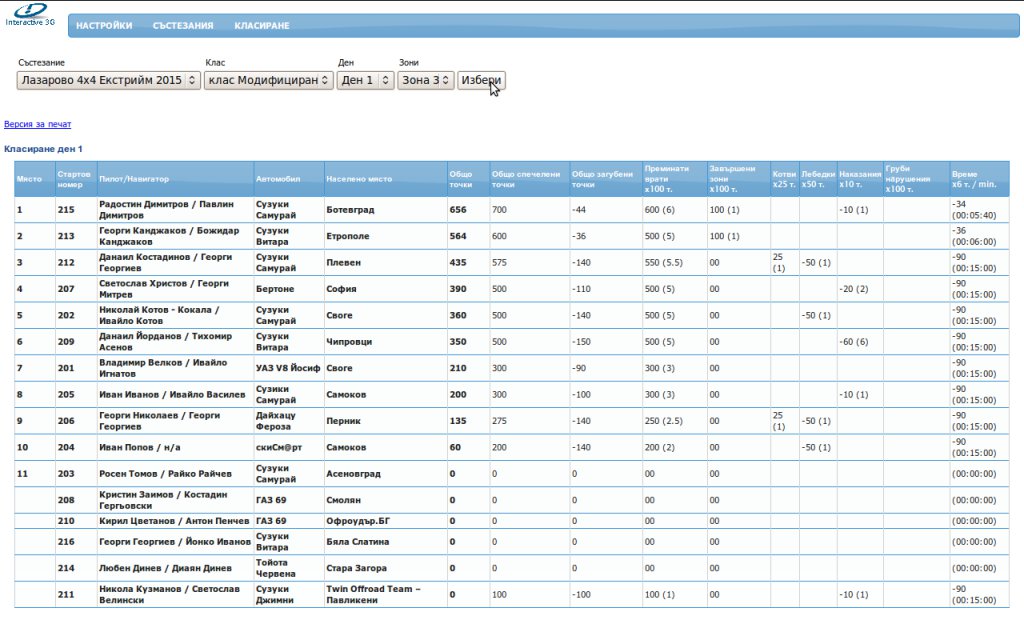Click the total points cell showing 564
The image size is (1024, 640).
[459, 236]
